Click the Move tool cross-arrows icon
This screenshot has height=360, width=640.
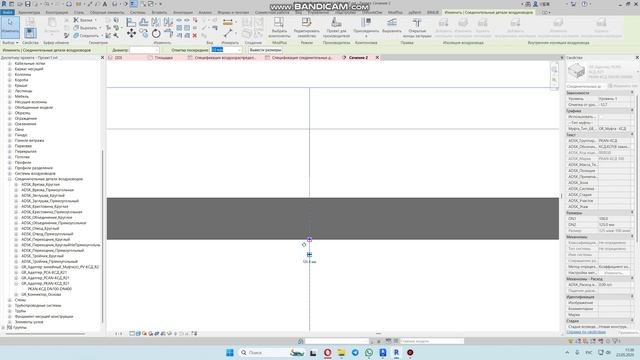[x=131, y=33]
